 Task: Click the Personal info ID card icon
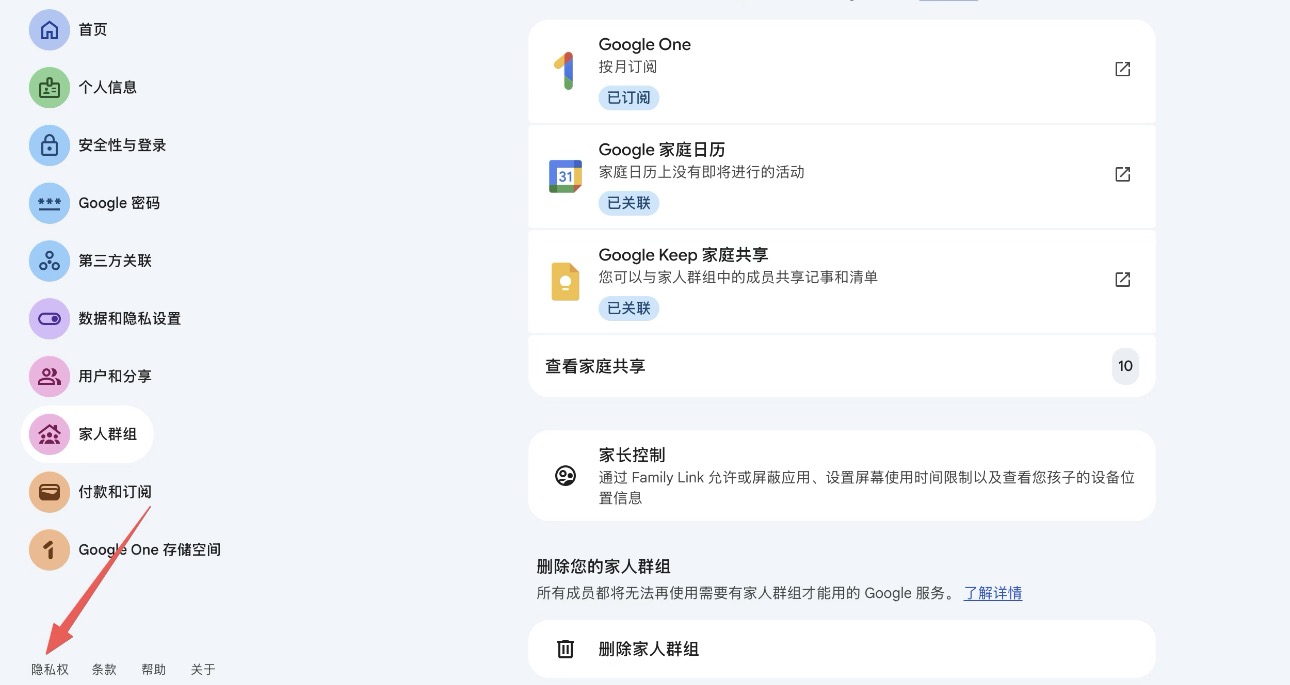[x=49, y=88]
